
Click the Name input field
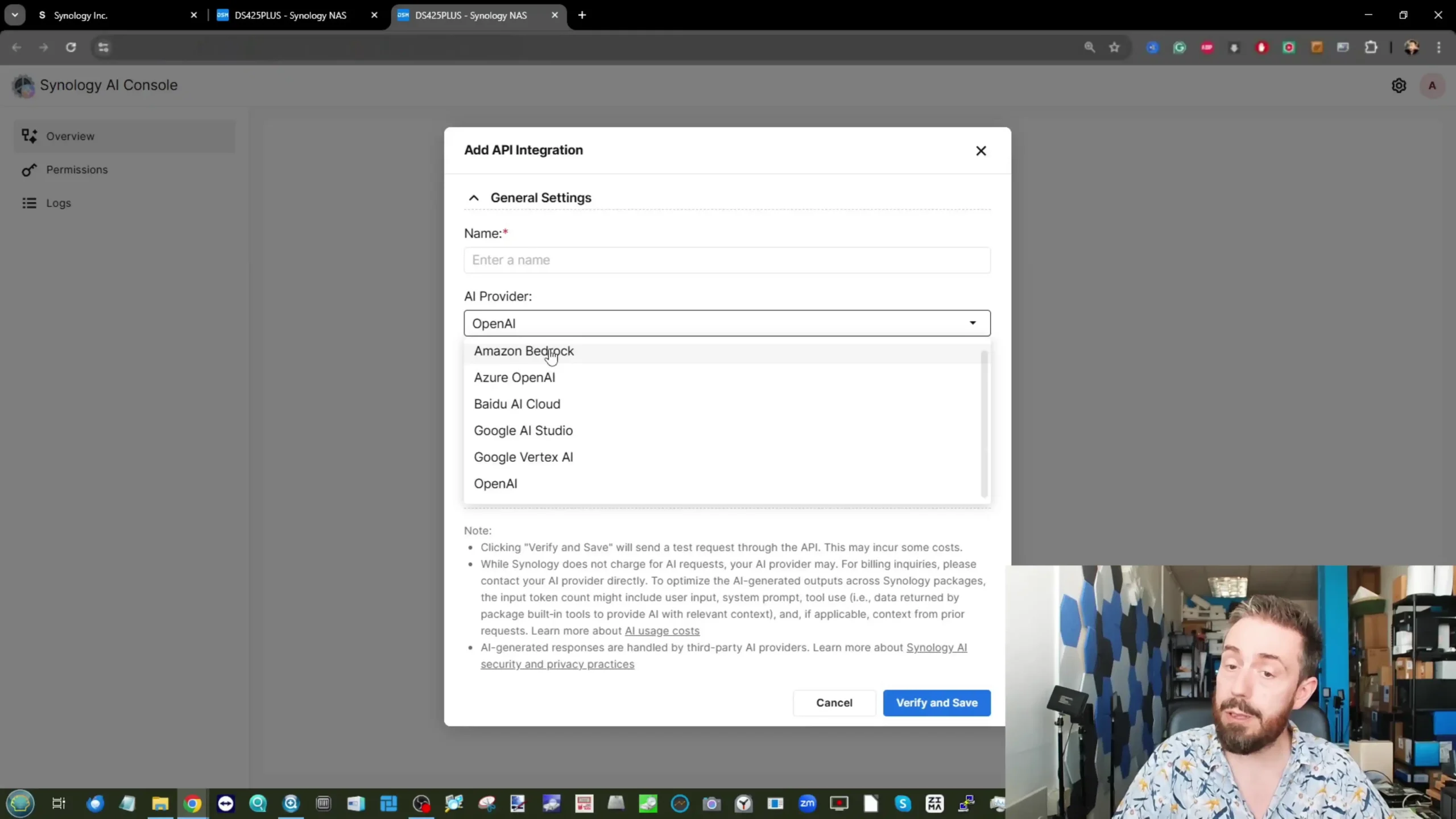[727, 260]
